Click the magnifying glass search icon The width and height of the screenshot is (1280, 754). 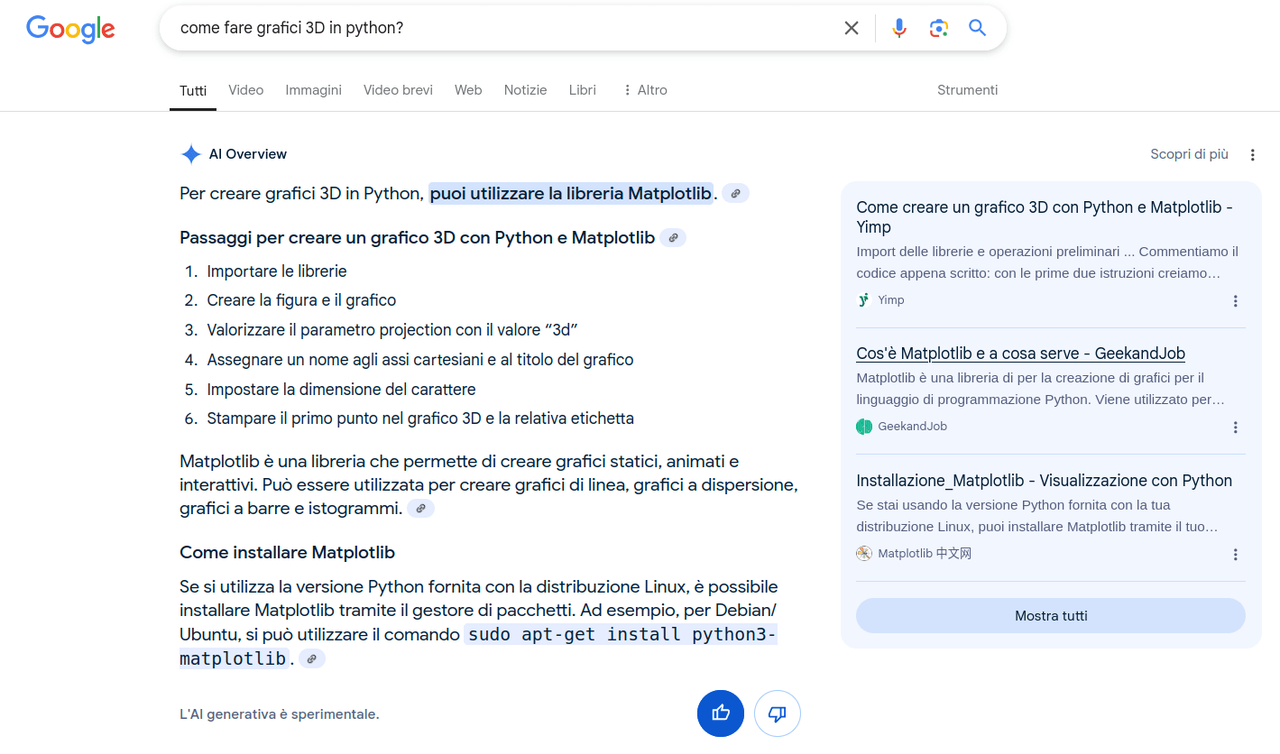(x=977, y=28)
